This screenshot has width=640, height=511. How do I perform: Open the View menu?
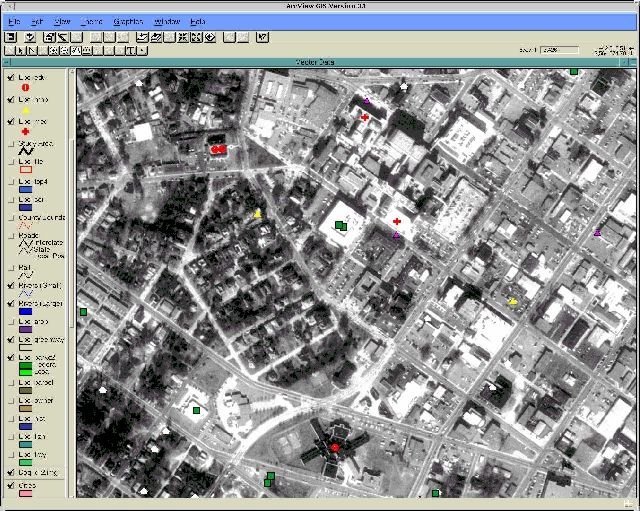(62, 22)
